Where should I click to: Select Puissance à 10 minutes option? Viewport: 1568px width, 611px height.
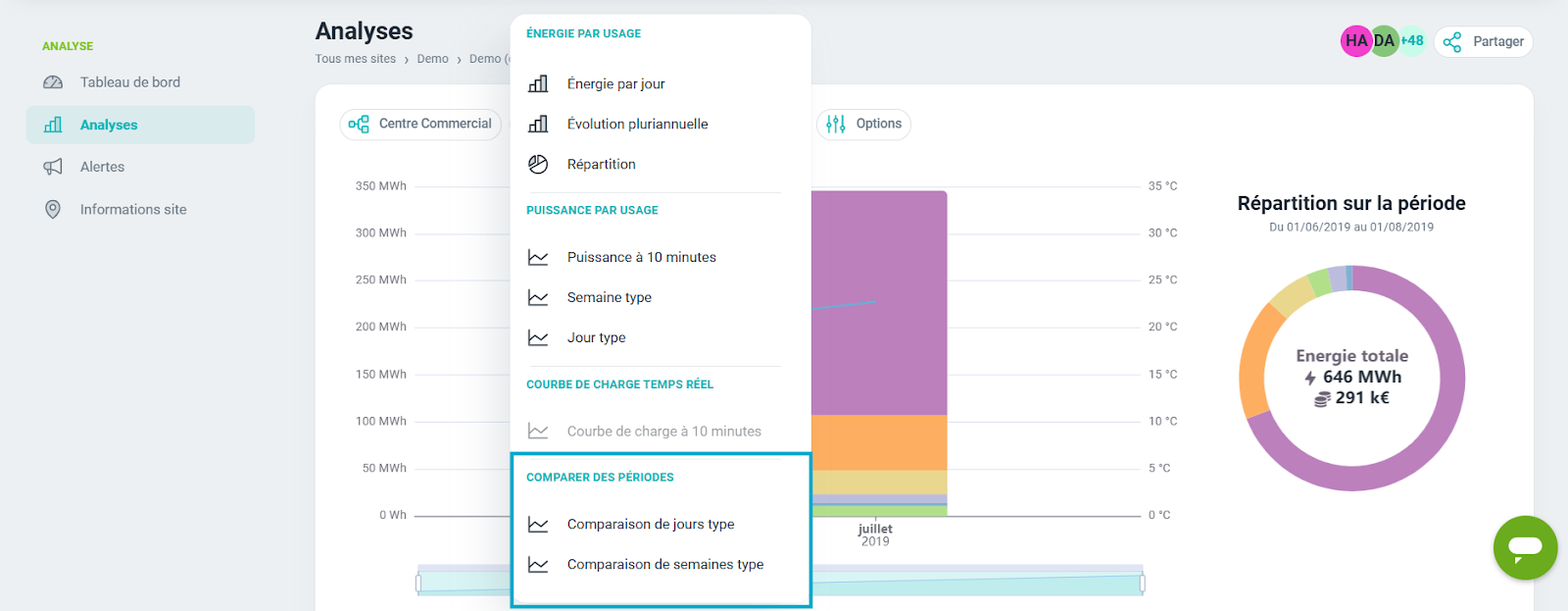[641, 257]
